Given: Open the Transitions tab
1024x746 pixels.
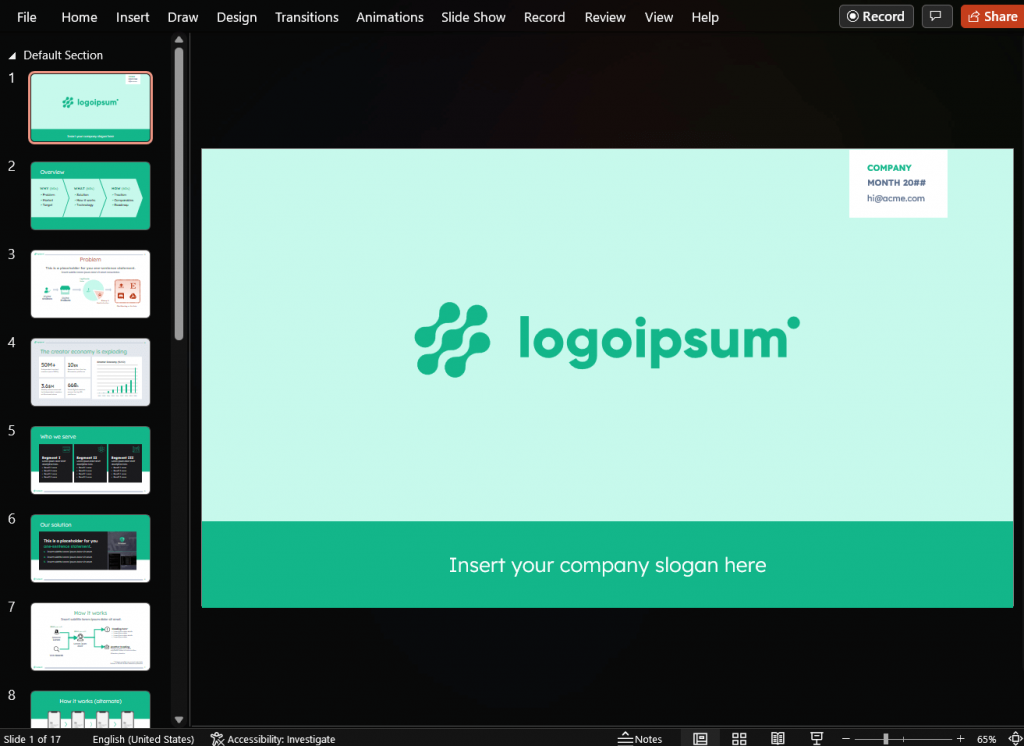Looking at the screenshot, I should click(x=306, y=17).
